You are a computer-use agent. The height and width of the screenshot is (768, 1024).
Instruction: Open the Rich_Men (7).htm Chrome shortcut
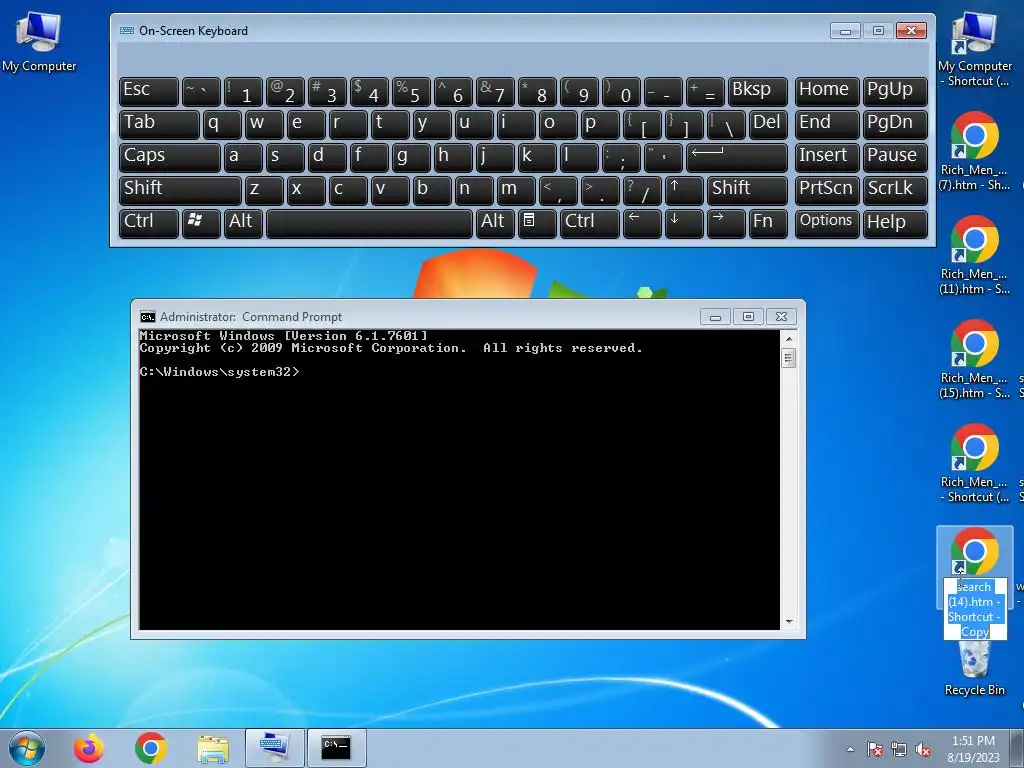(x=974, y=152)
